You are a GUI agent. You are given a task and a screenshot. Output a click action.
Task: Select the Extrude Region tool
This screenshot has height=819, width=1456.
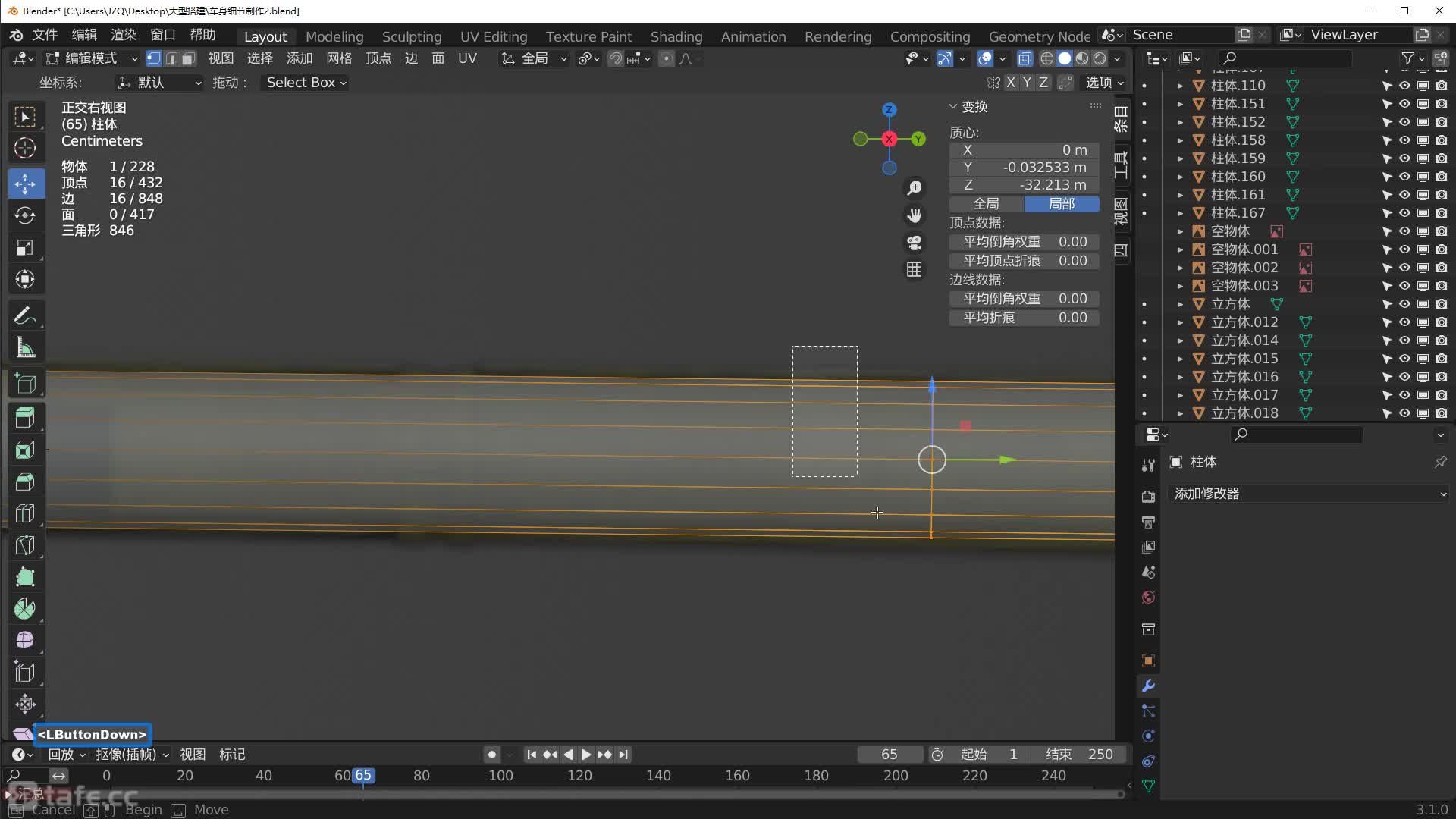pos(25,418)
